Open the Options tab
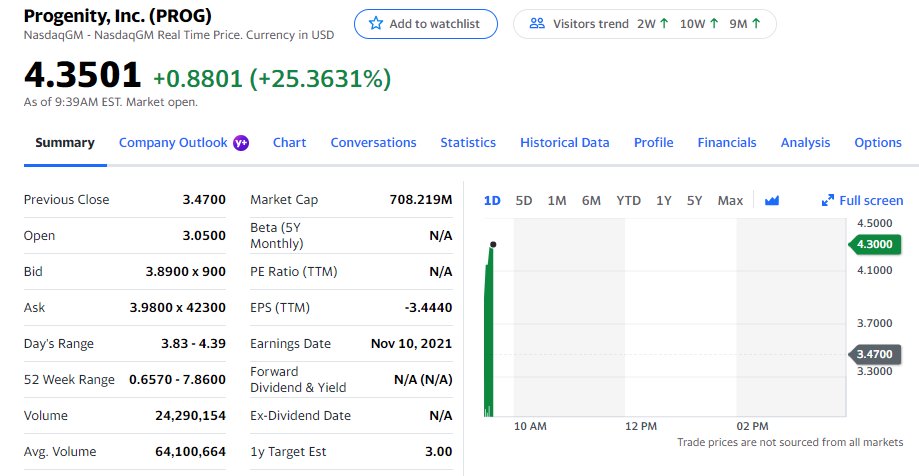 click(878, 142)
